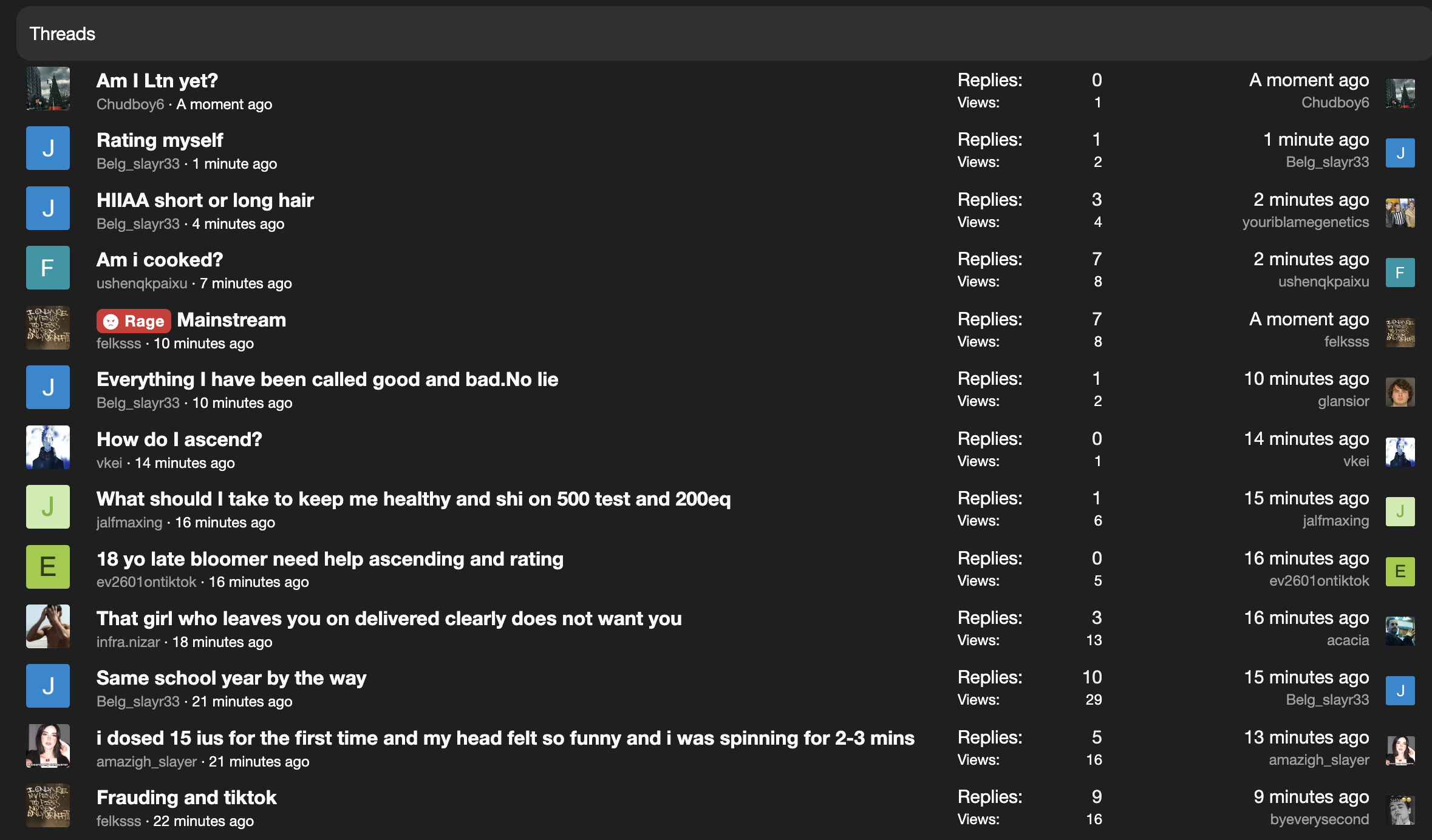Open 'Same school year by the way' thread
The height and width of the screenshot is (840, 1432).
point(231,678)
